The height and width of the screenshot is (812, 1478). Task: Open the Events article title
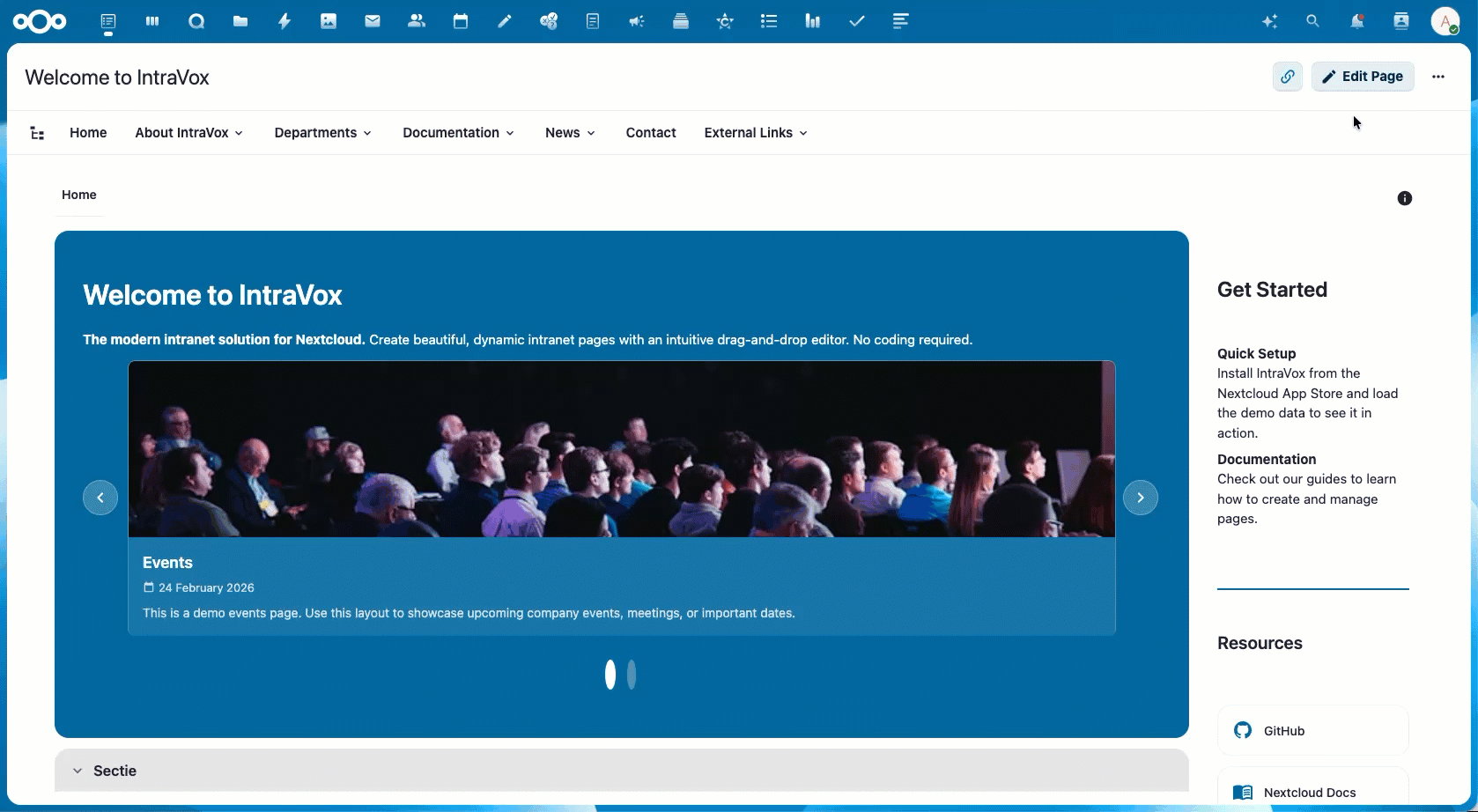point(167,563)
